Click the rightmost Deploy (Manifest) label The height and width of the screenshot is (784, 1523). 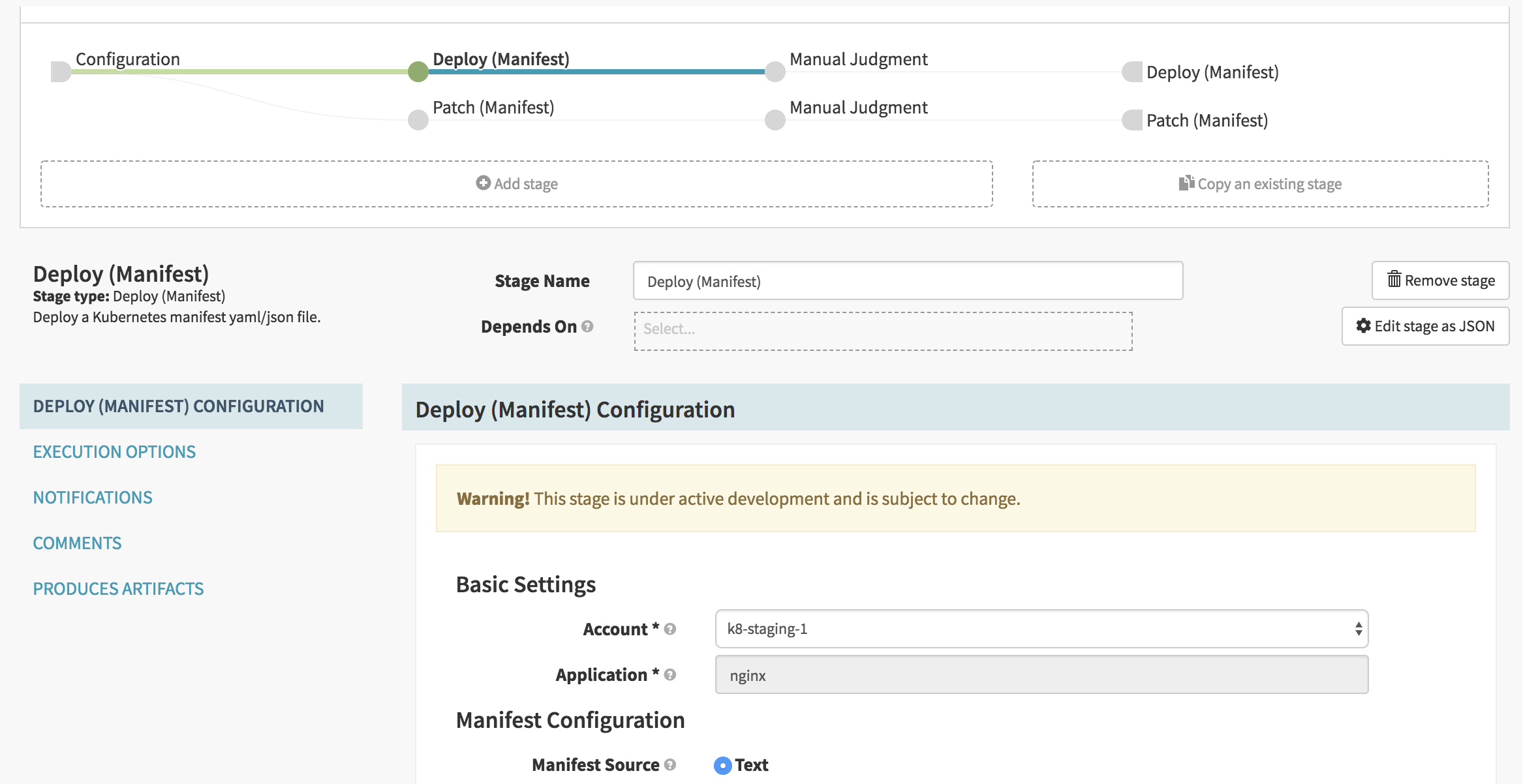[x=1212, y=72]
